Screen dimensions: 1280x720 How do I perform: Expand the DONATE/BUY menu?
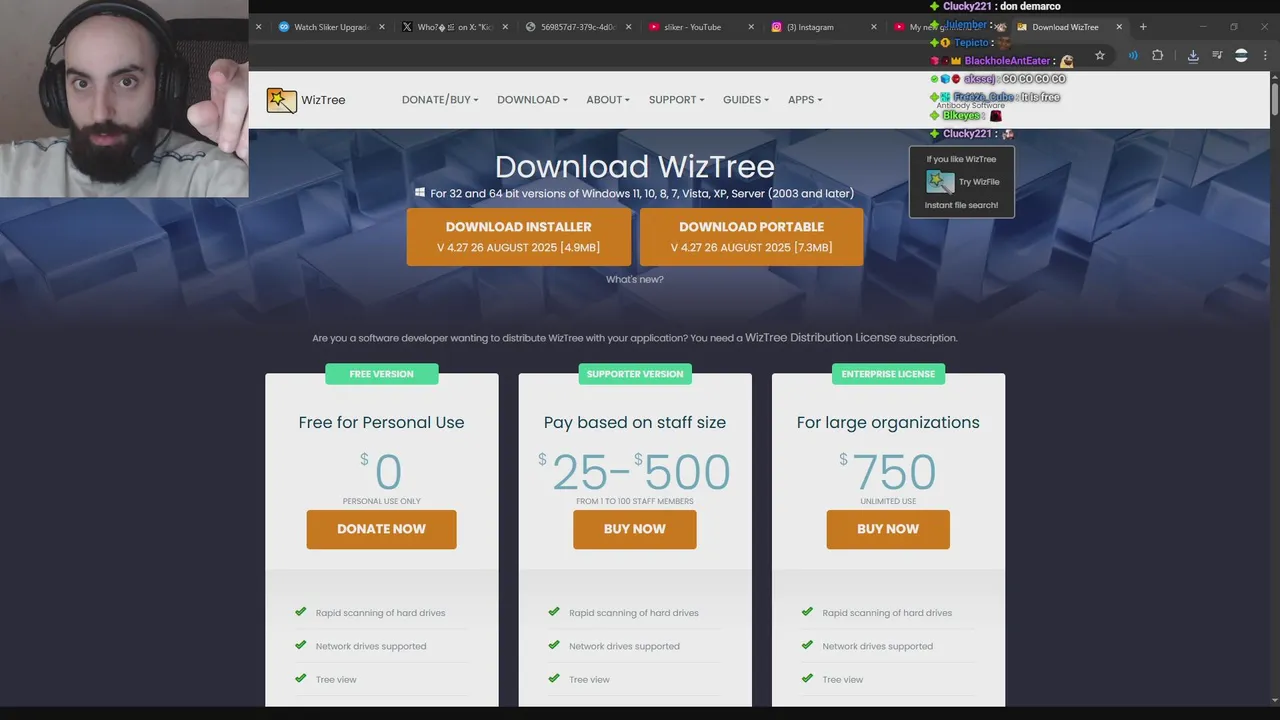(x=440, y=100)
